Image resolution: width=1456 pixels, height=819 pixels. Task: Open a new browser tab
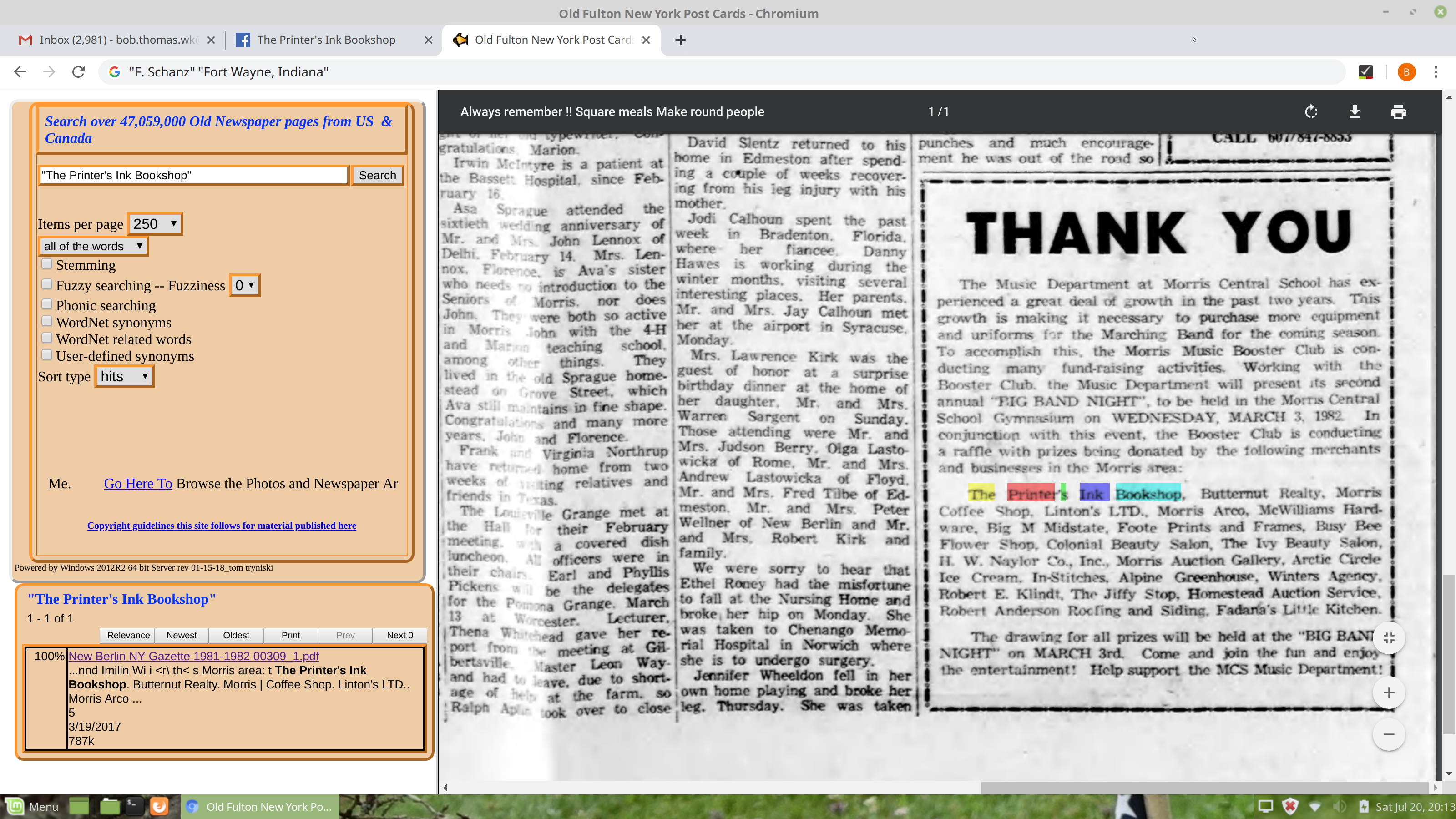point(681,40)
